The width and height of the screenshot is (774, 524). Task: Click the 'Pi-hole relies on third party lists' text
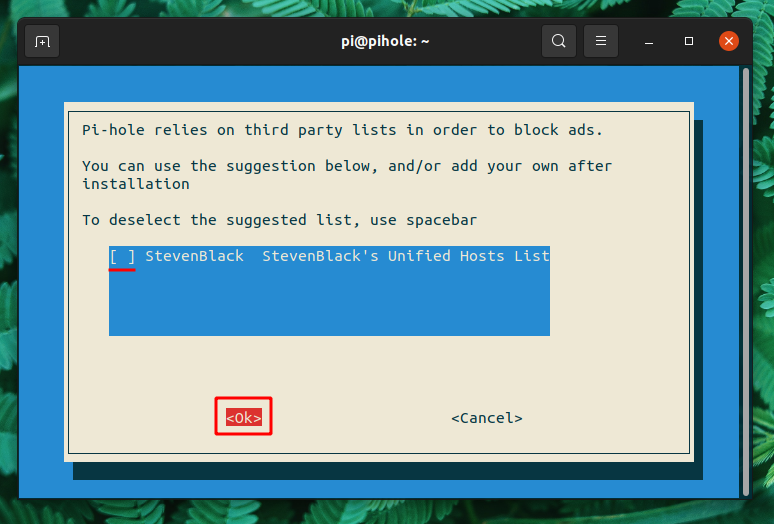pyautogui.click(x=342, y=130)
